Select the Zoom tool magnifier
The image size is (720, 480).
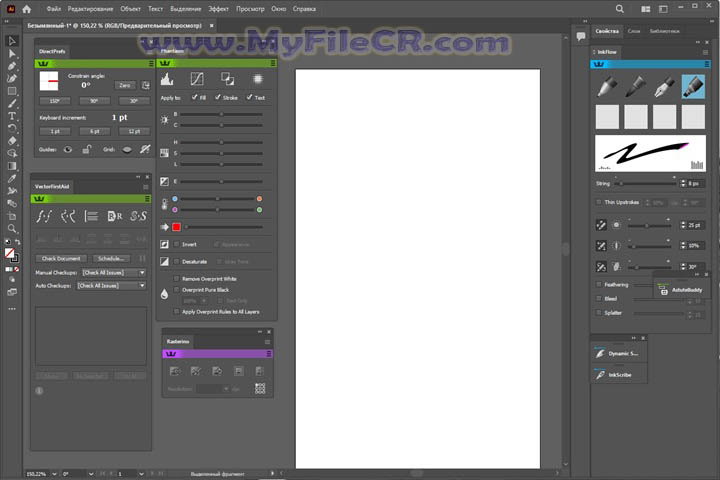(12, 228)
